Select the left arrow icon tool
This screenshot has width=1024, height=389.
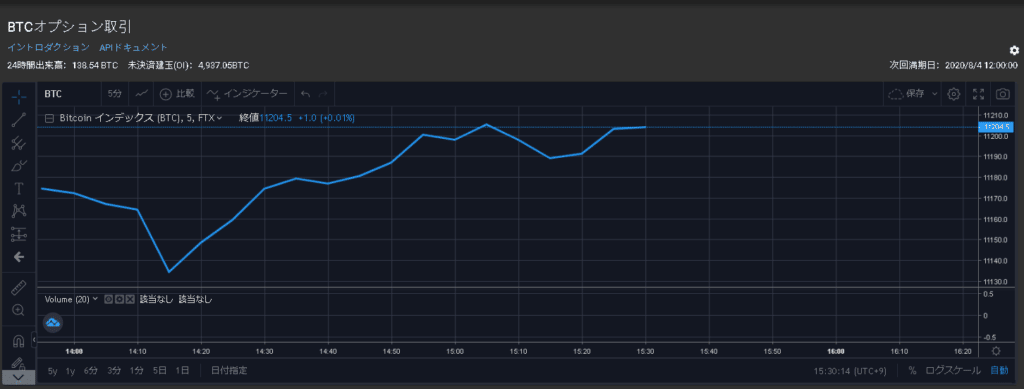[19, 257]
